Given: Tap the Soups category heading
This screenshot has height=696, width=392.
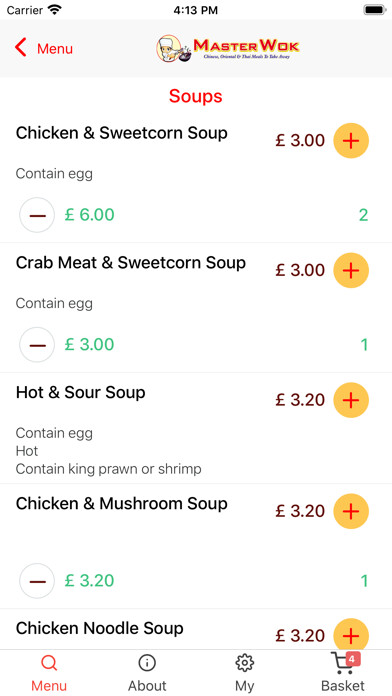Looking at the screenshot, I should (196, 96).
